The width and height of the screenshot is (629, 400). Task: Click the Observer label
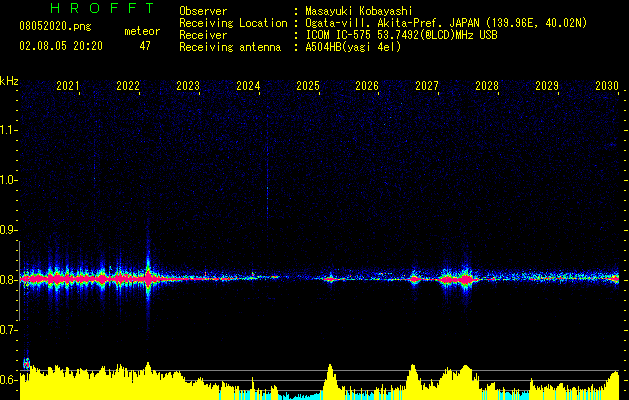click(203, 11)
